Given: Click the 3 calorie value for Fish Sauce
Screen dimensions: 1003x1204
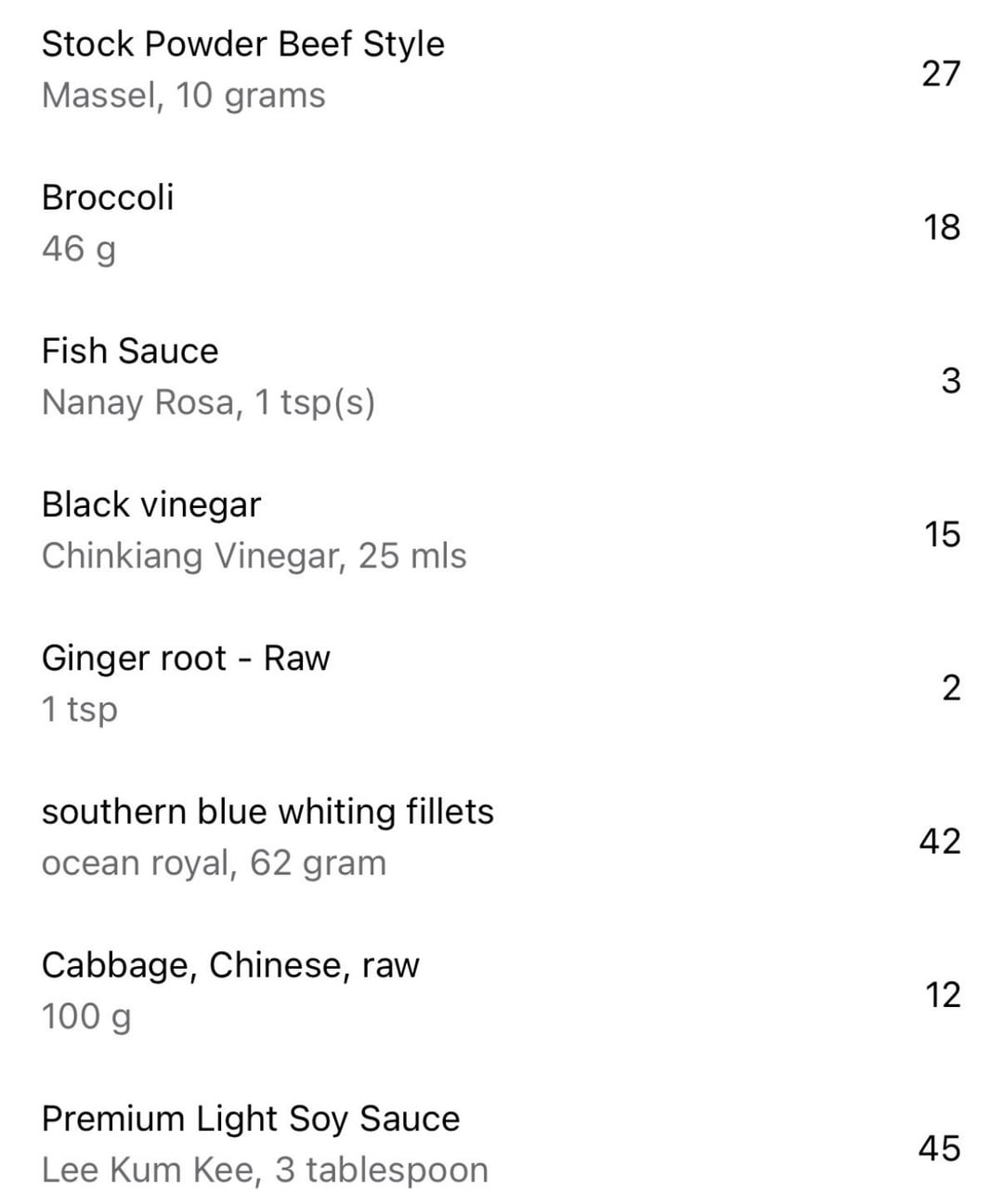Looking at the screenshot, I should click(x=950, y=381).
